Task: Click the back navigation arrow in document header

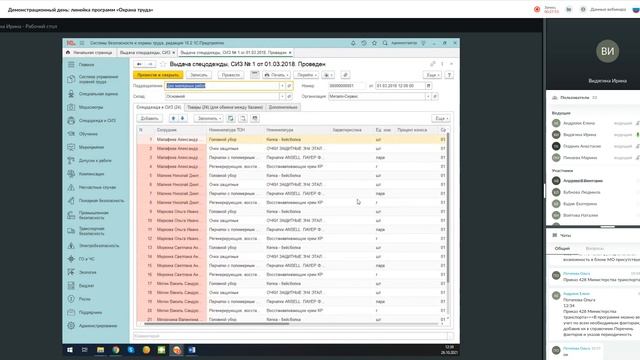Action: tap(139, 64)
